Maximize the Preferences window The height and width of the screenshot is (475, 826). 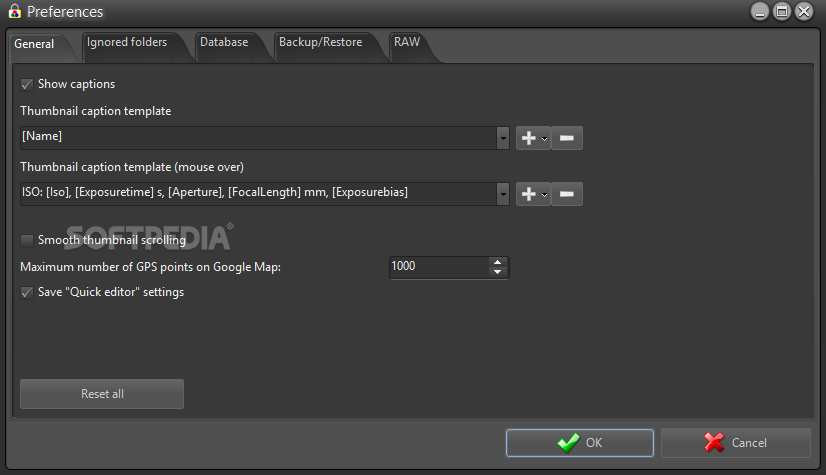click(782, 12)
